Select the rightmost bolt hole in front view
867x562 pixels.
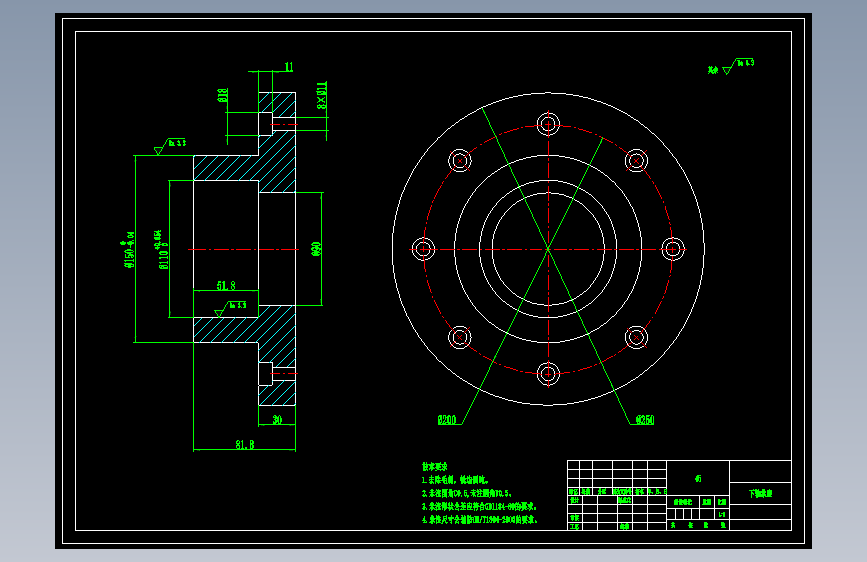pos(672,249)
